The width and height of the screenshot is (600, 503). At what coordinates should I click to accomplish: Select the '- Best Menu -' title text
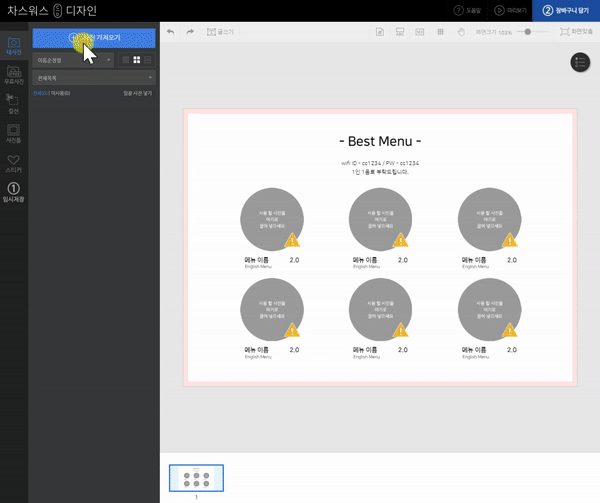click(380, 141)
